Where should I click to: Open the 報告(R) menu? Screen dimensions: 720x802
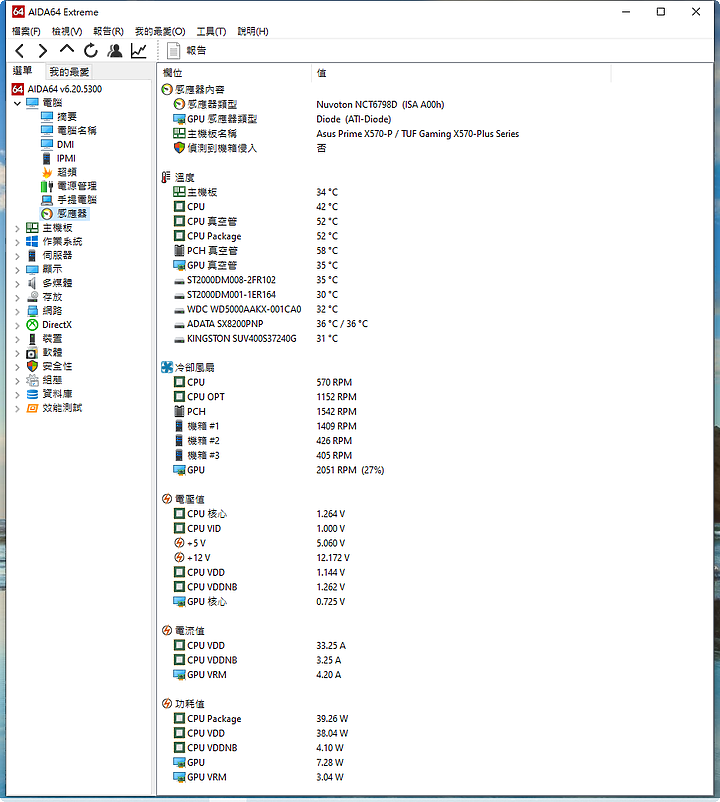pyautogui.click(x=108, y=31)
